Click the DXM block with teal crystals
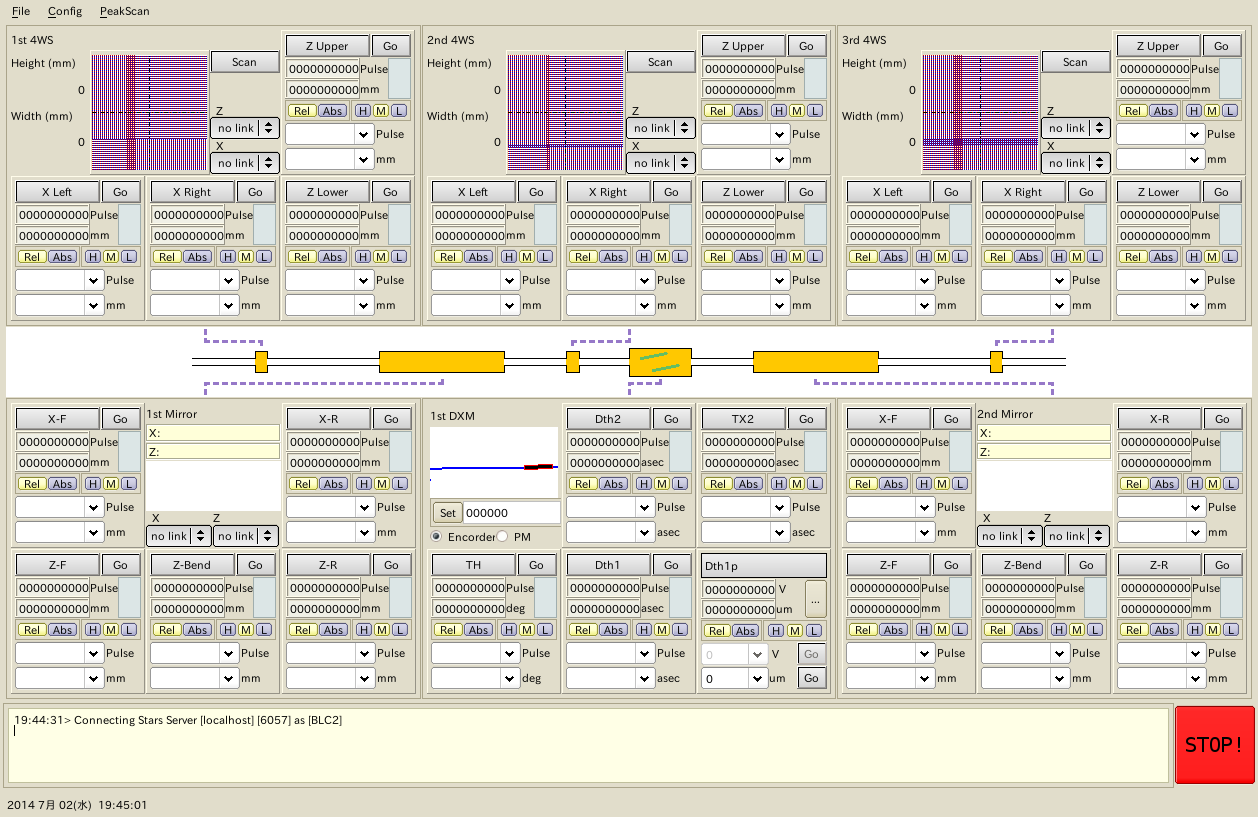 [660, 361]
